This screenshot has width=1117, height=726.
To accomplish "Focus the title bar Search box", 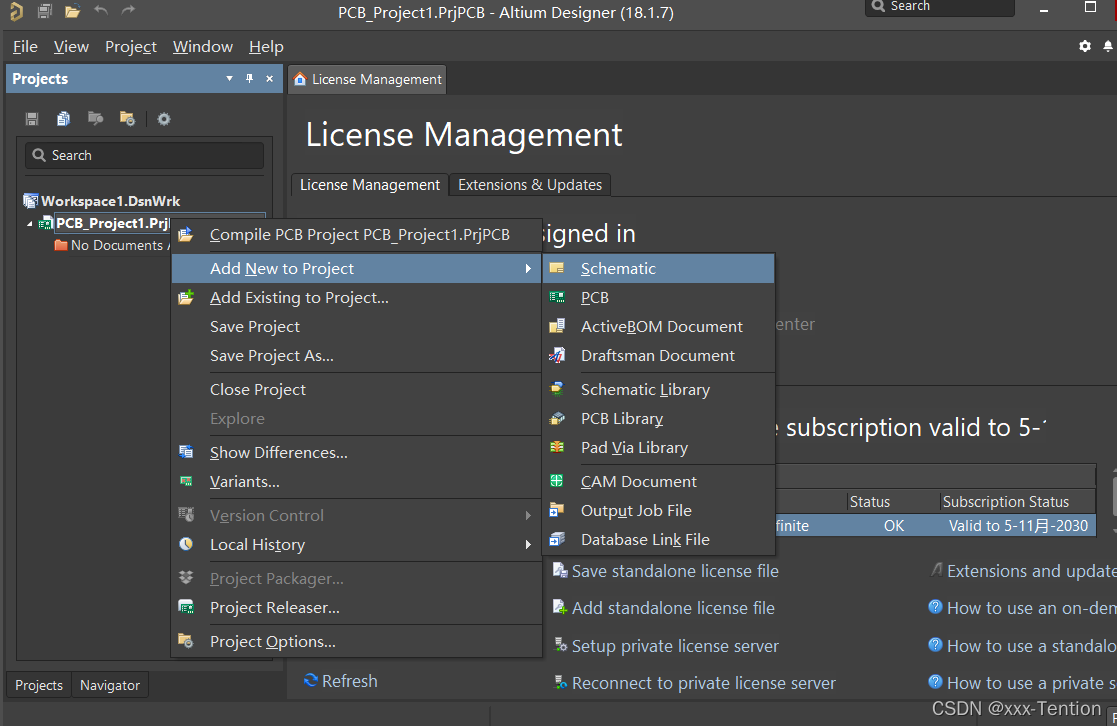I will pyautogui.click(x=940, y=7).
